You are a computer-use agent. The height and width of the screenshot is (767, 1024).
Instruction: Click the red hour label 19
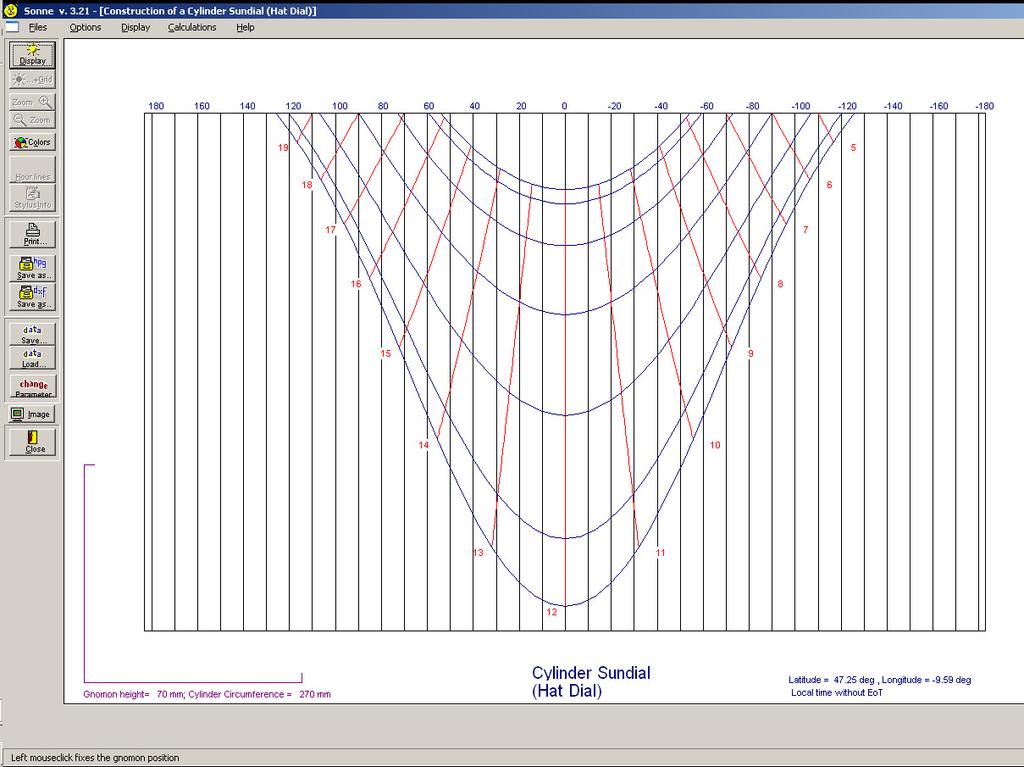[x=283, y=148]
